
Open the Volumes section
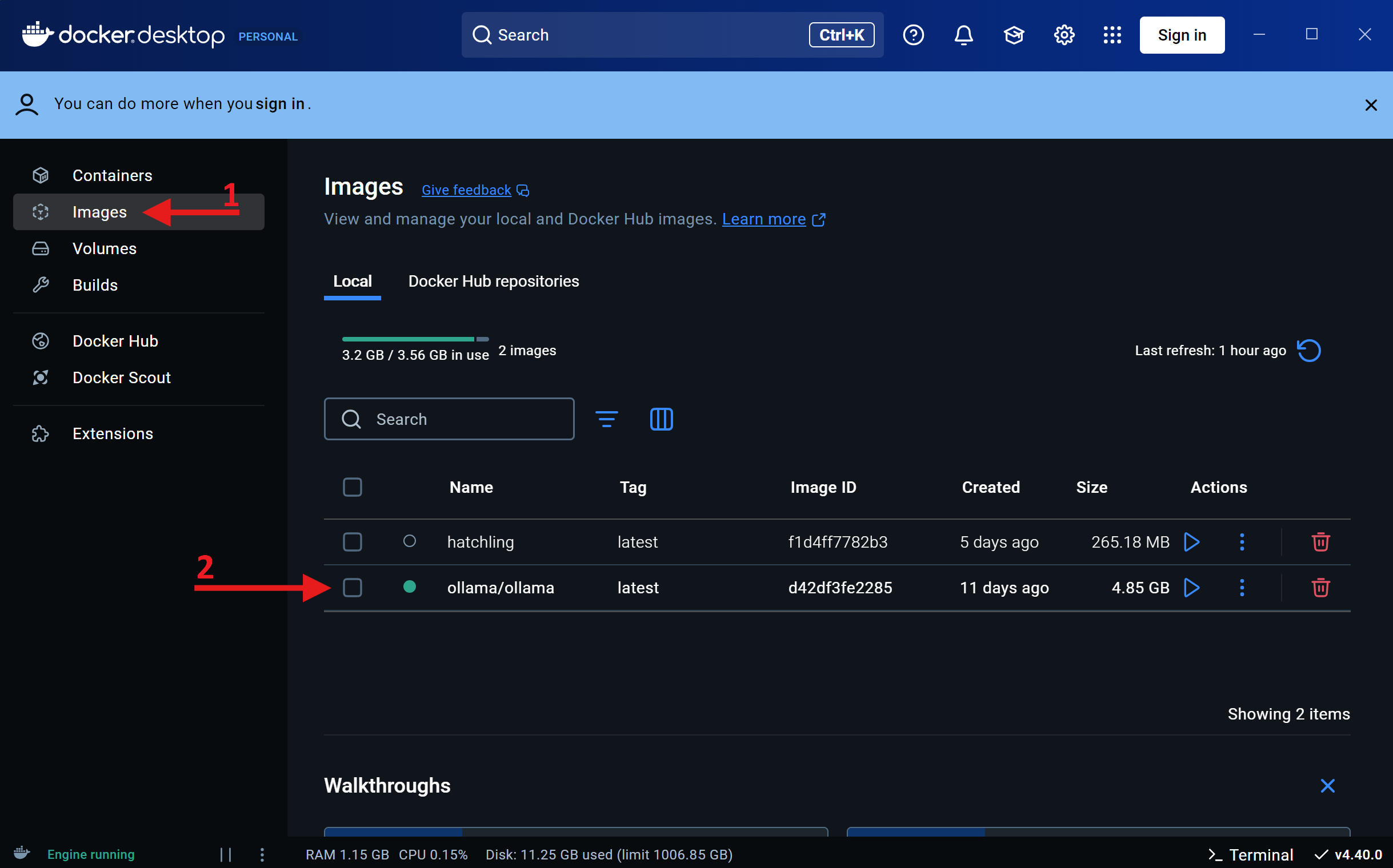(x=138, y=248)
